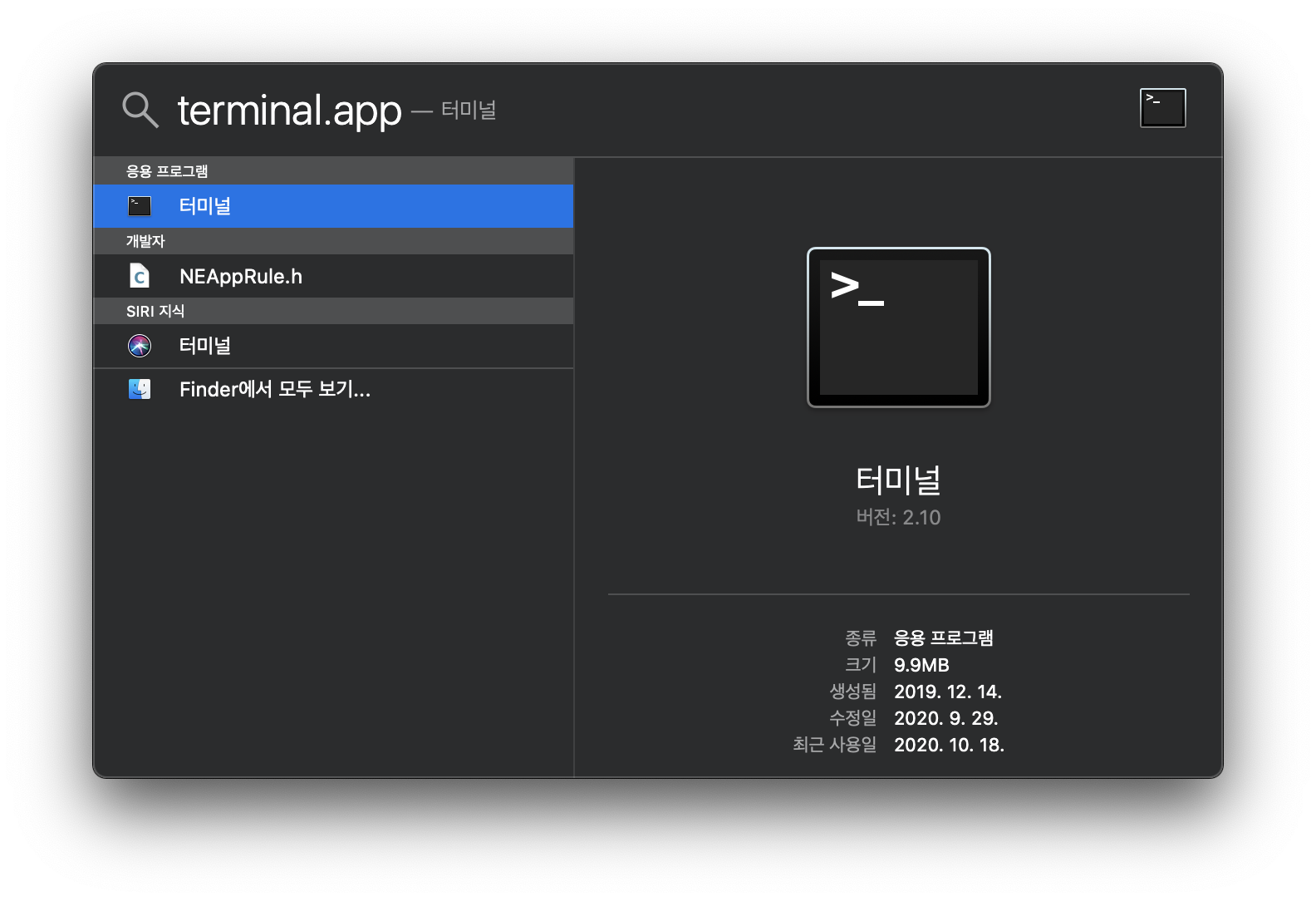Click the magnifying glass search icon
Image resolution: width=1316 pixels, height=901 pixels.
(140, 110)
